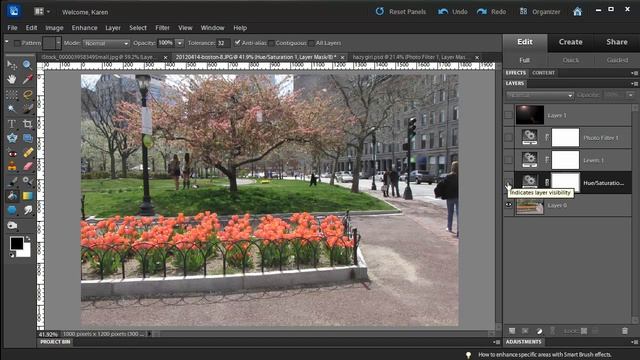Viewport: 640px width, 360px height.
Task: Enable the Contiguous checkbox
Action: click(271, 43)
